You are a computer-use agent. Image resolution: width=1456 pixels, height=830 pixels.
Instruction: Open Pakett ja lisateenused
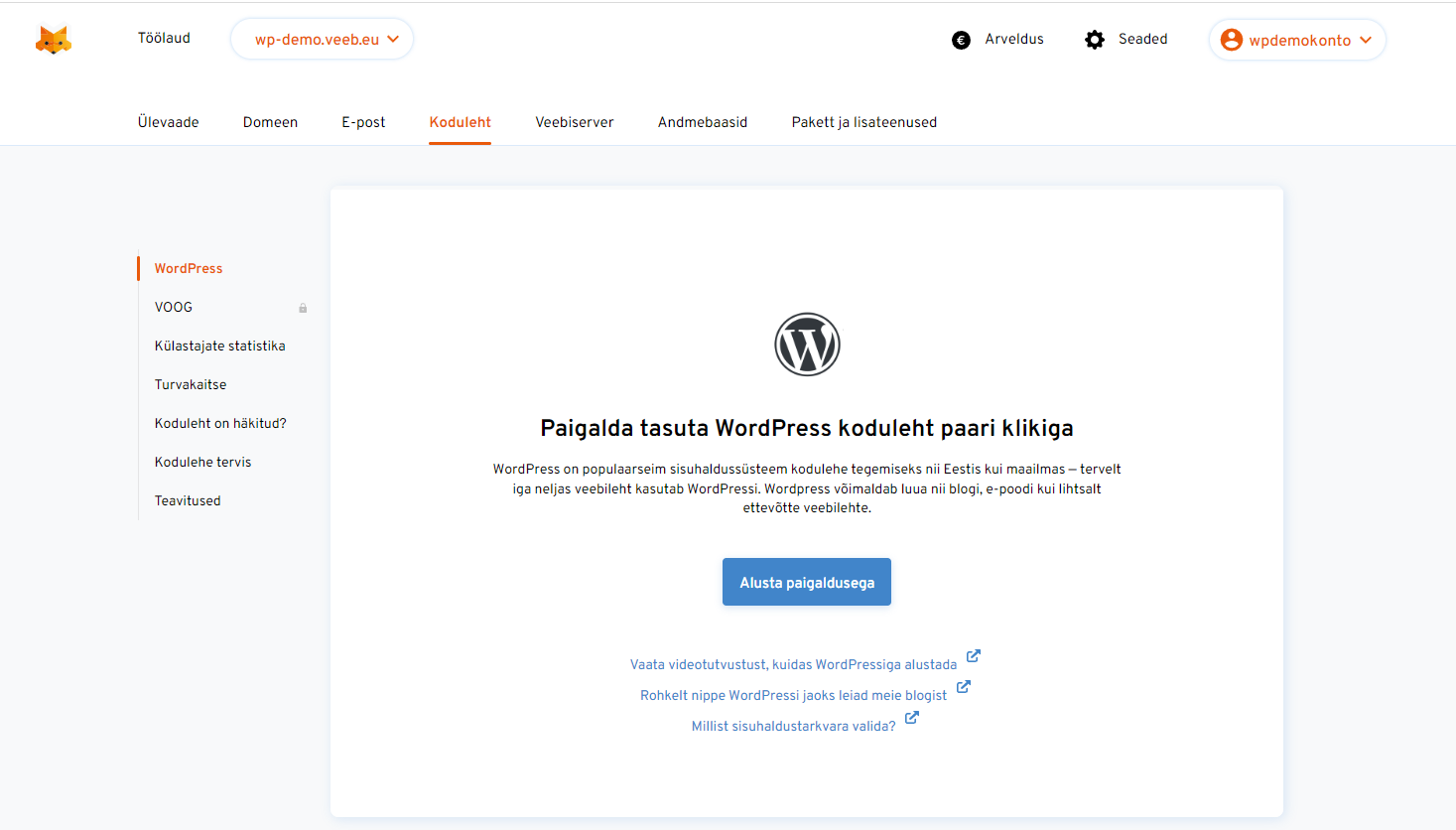(863, 121)
